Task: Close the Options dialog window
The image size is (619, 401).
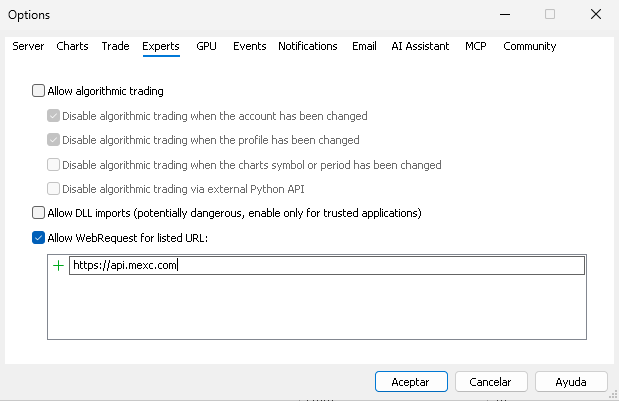Action: (596, 15)
